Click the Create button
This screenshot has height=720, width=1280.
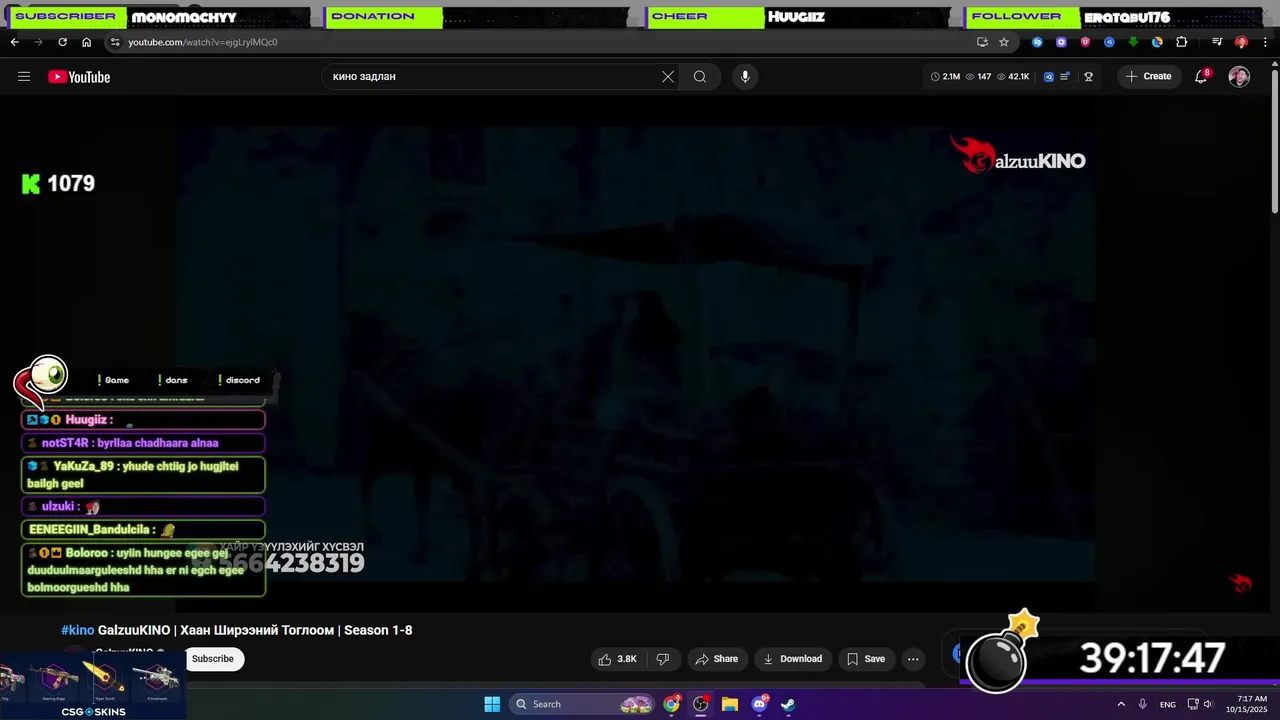[1148, 77]
